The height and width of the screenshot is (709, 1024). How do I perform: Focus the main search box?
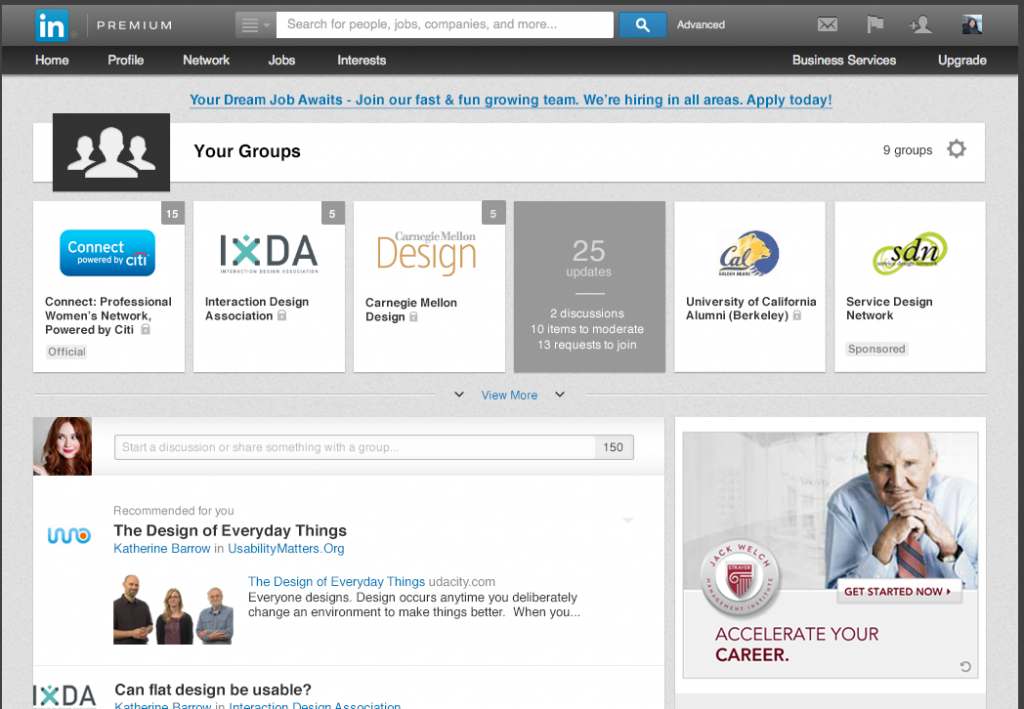click(x=445, y=25)
